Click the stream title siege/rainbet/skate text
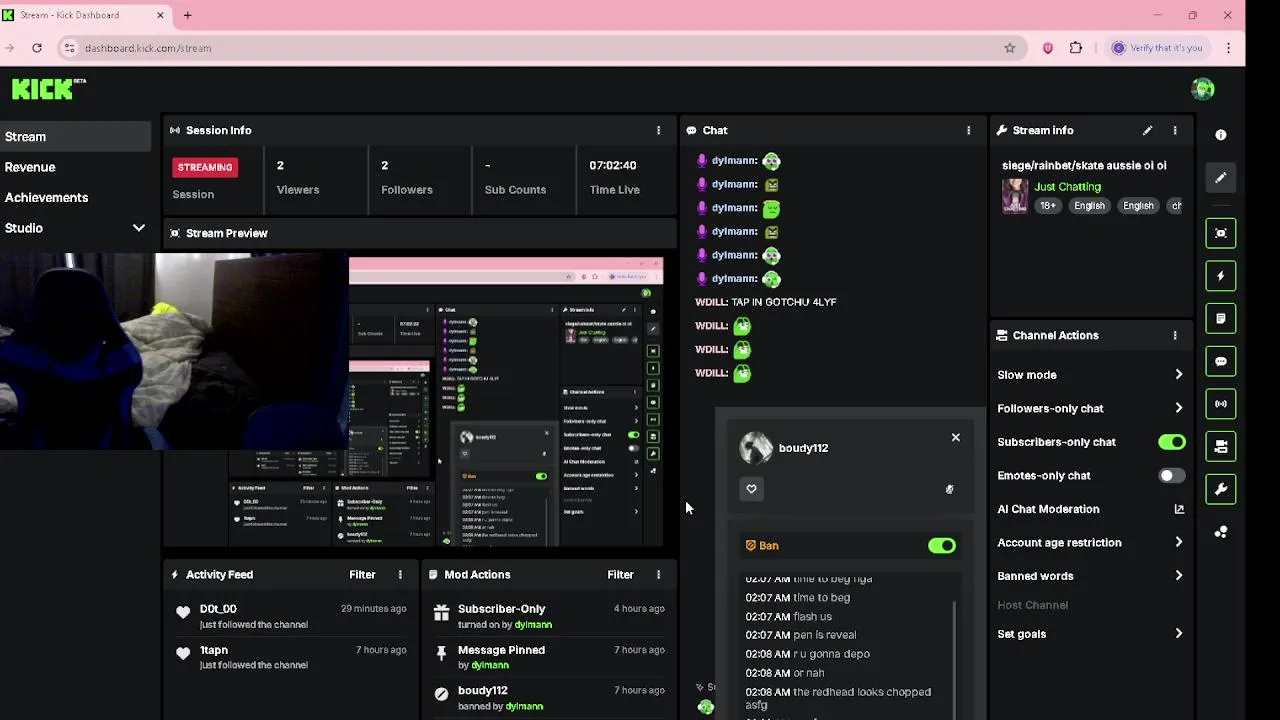1280x720 pixels. point(1084,166)
